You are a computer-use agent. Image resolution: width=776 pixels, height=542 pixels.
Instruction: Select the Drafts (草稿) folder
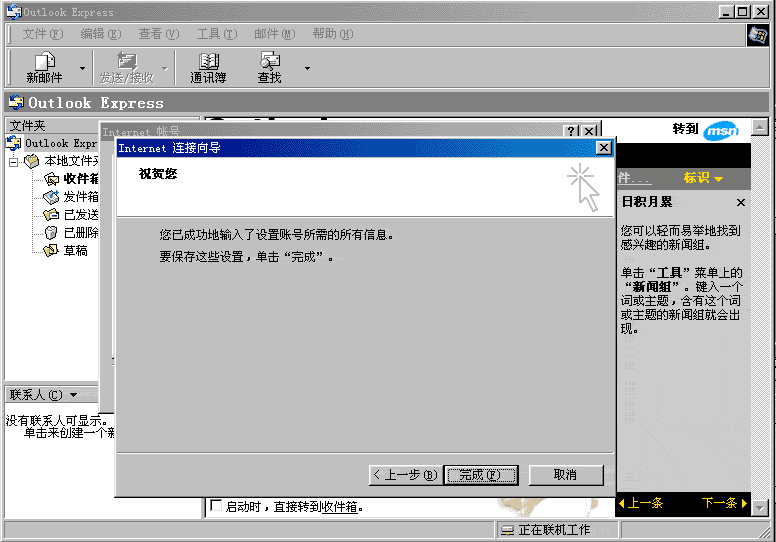coord(66,251)
